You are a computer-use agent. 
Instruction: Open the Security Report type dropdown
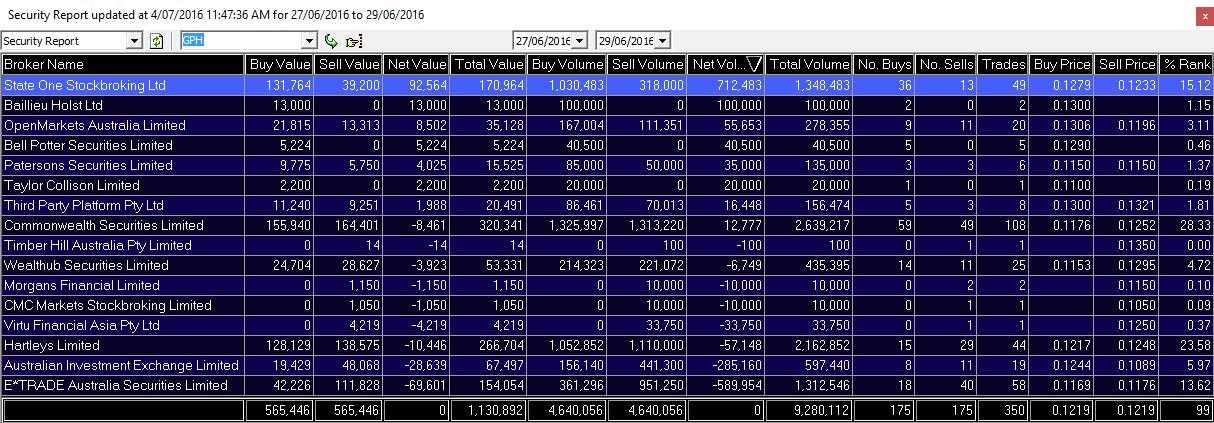point(135,41)
